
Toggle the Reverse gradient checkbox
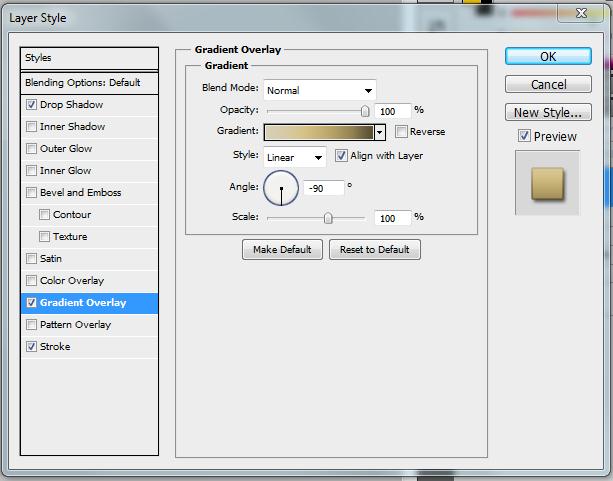click(401, 132)
